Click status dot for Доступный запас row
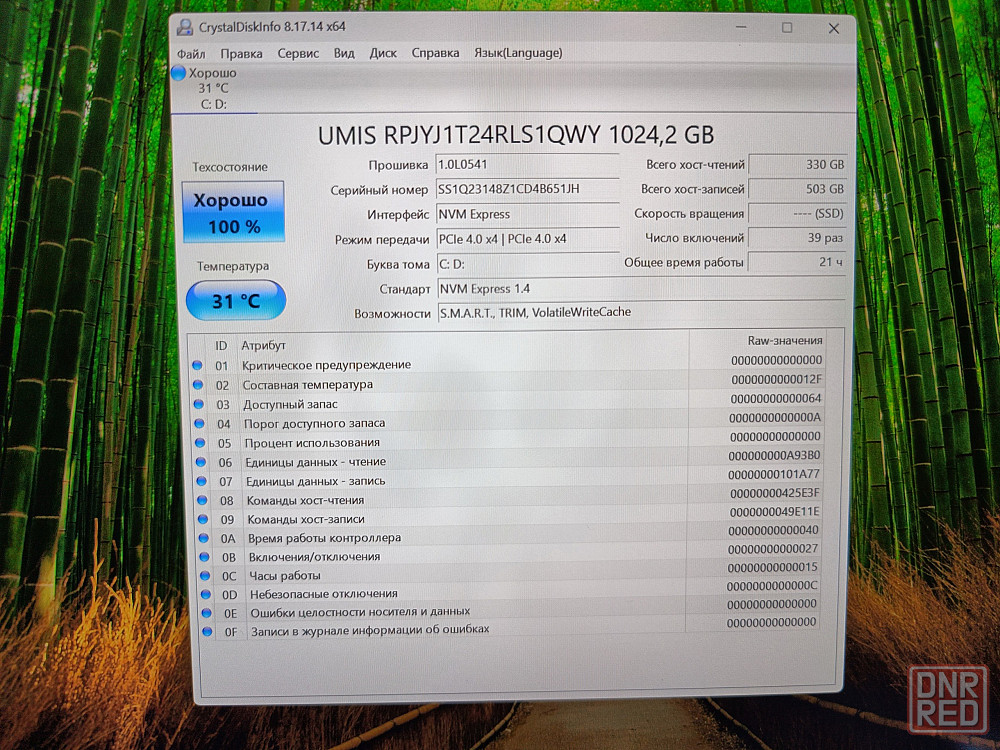The height and width of the screenshot is (750, 1000). [198, 404]
